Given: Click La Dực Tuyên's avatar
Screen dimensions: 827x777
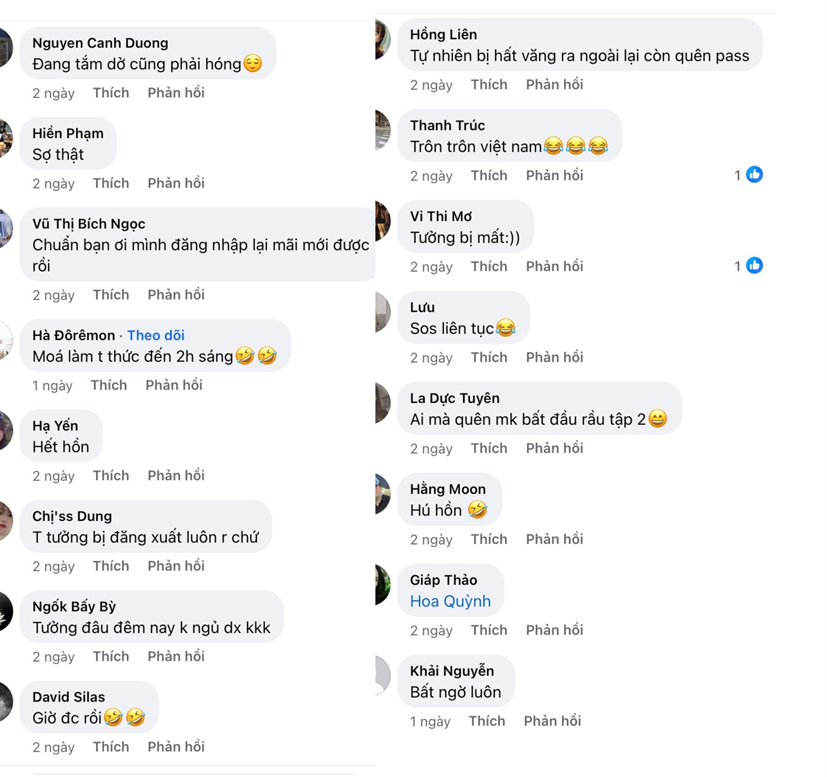Looking at the screenshot, I should click(x=382, y=403).
